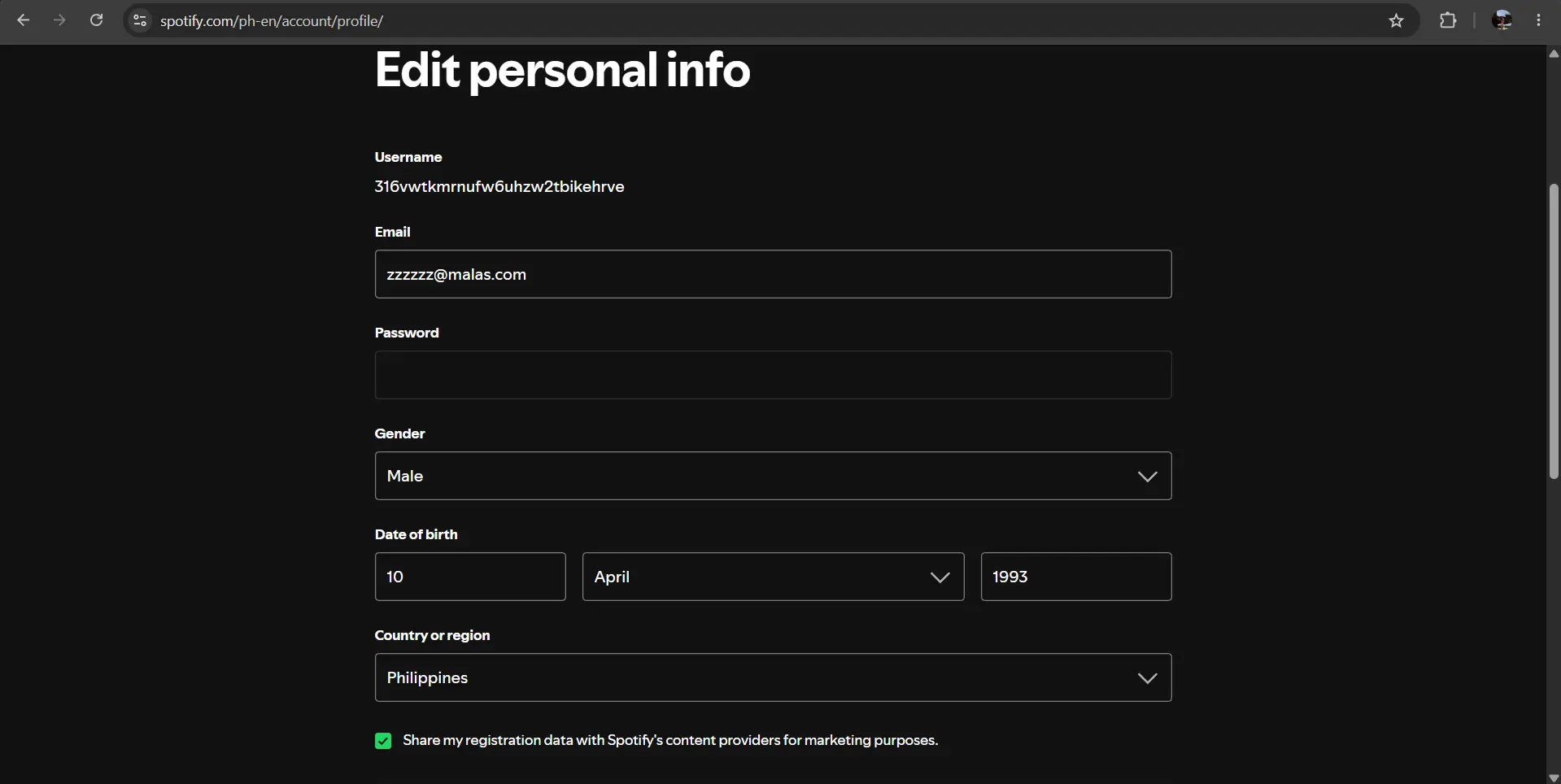This screenshot has width=1561, height=784.
Task: Bookmark this page with the star icon
Action: pyautogui.click(x=1396, y=20)
